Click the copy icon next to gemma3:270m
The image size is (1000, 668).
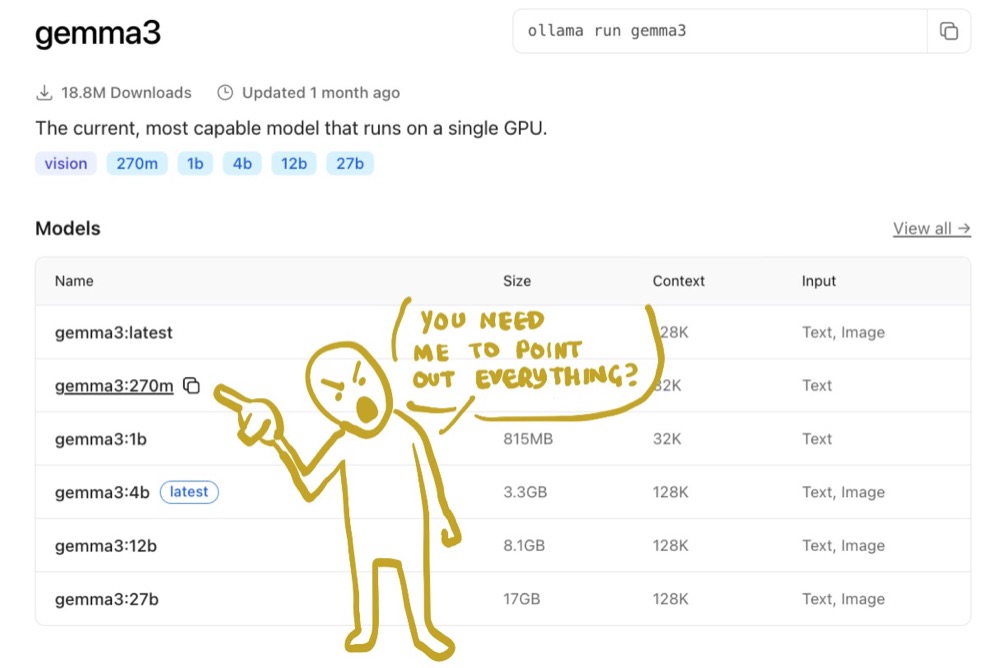(192, 386)
